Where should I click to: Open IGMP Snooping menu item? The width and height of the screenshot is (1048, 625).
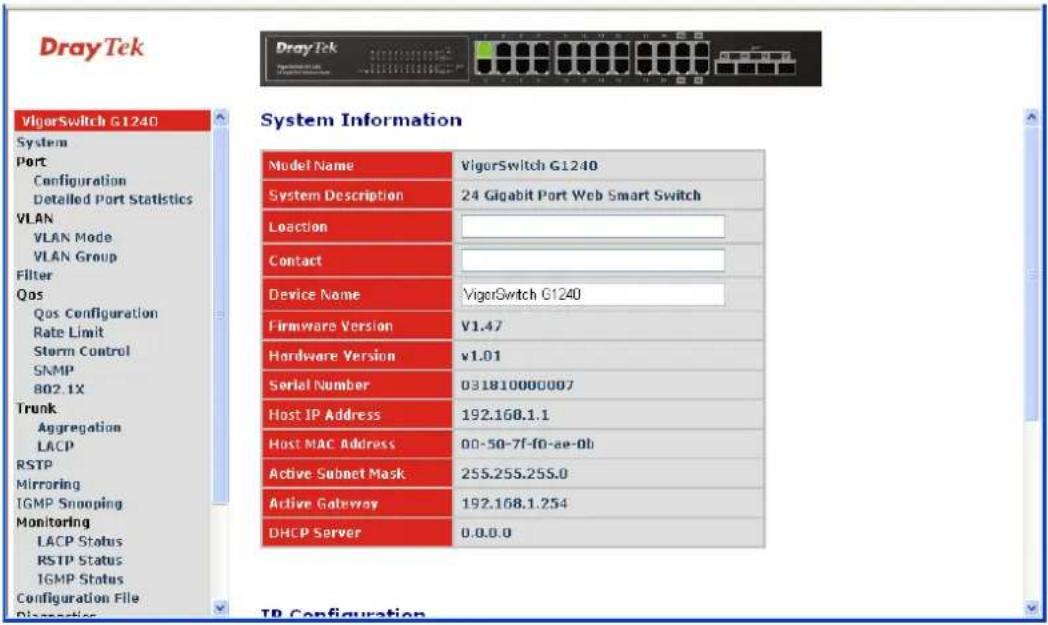point(70,503)
